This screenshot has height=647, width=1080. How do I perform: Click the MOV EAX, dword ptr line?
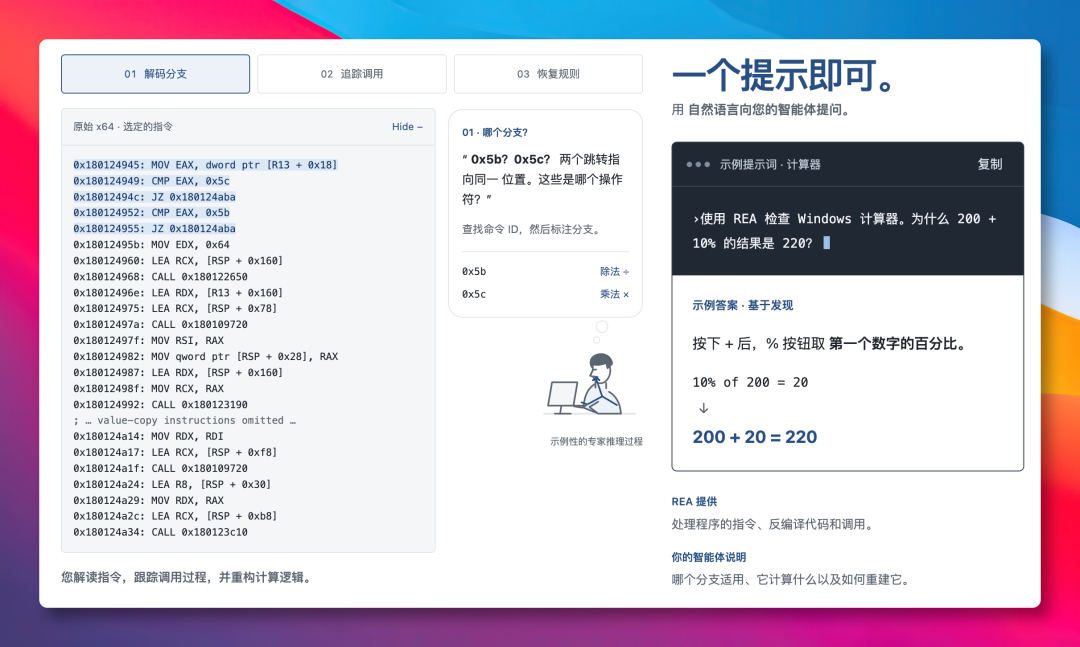[x=205, y=165]
